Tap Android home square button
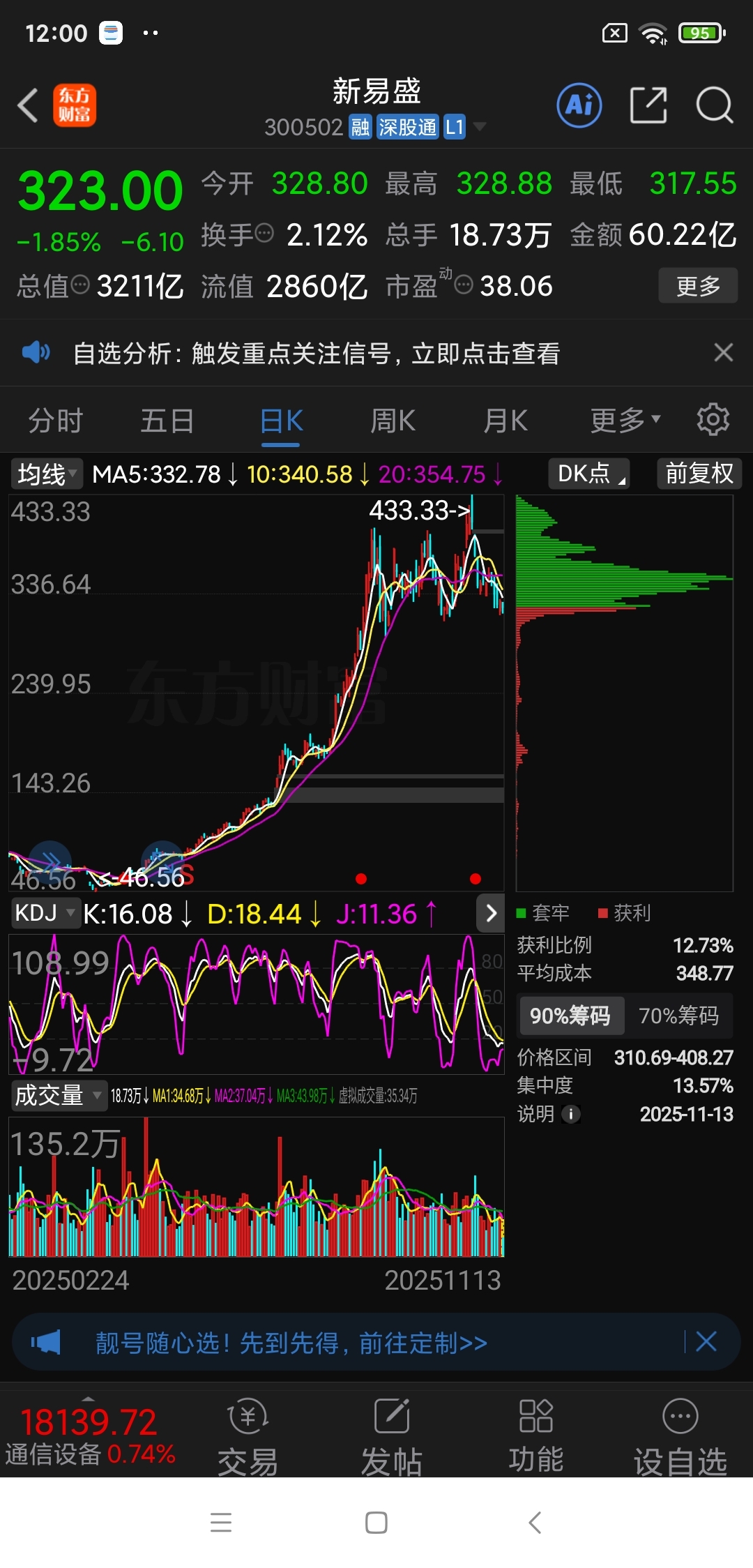Viewport: 753px width, 1568px height. tap(376, 1522)
